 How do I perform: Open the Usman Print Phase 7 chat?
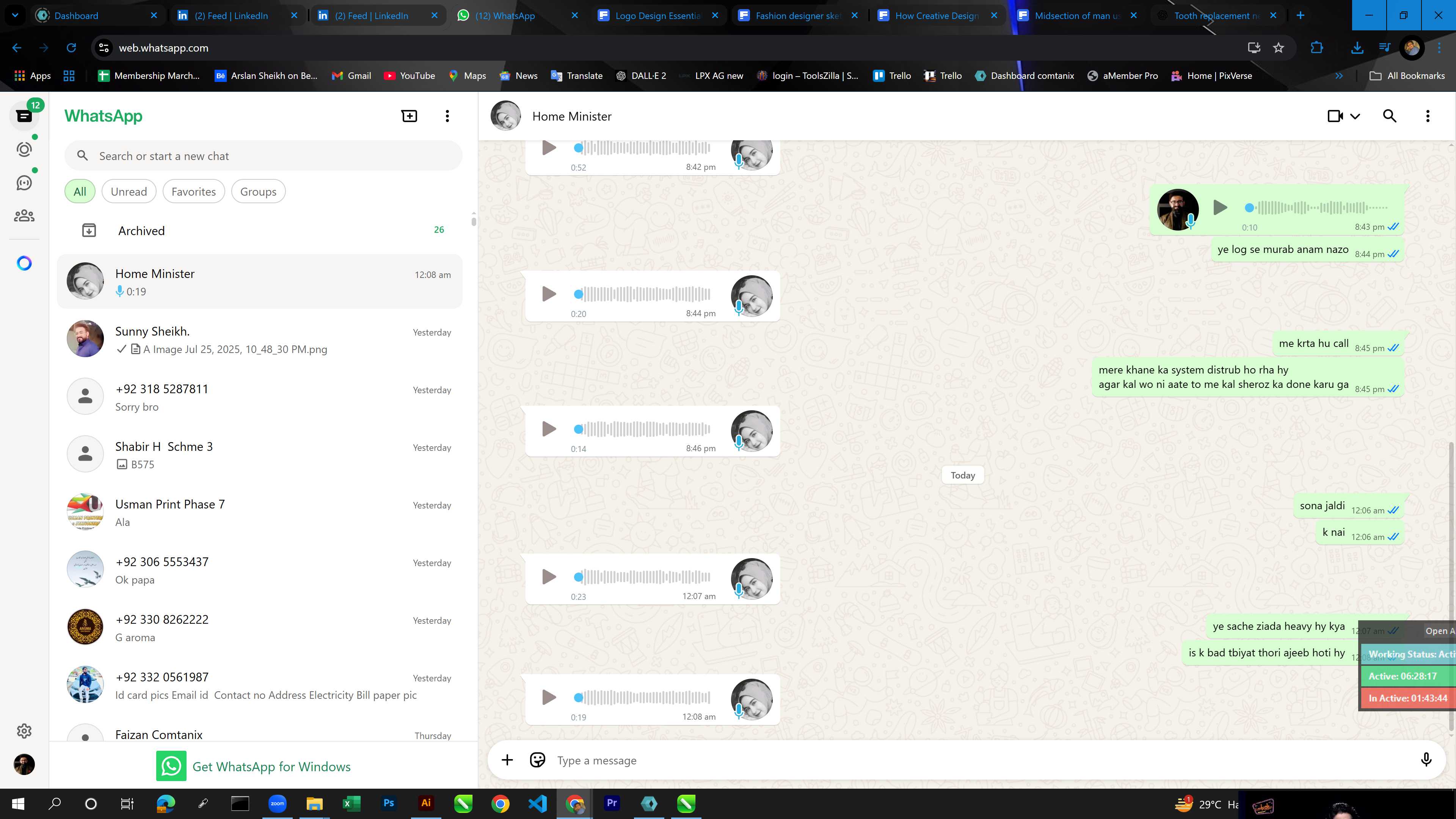pos(260,512)
